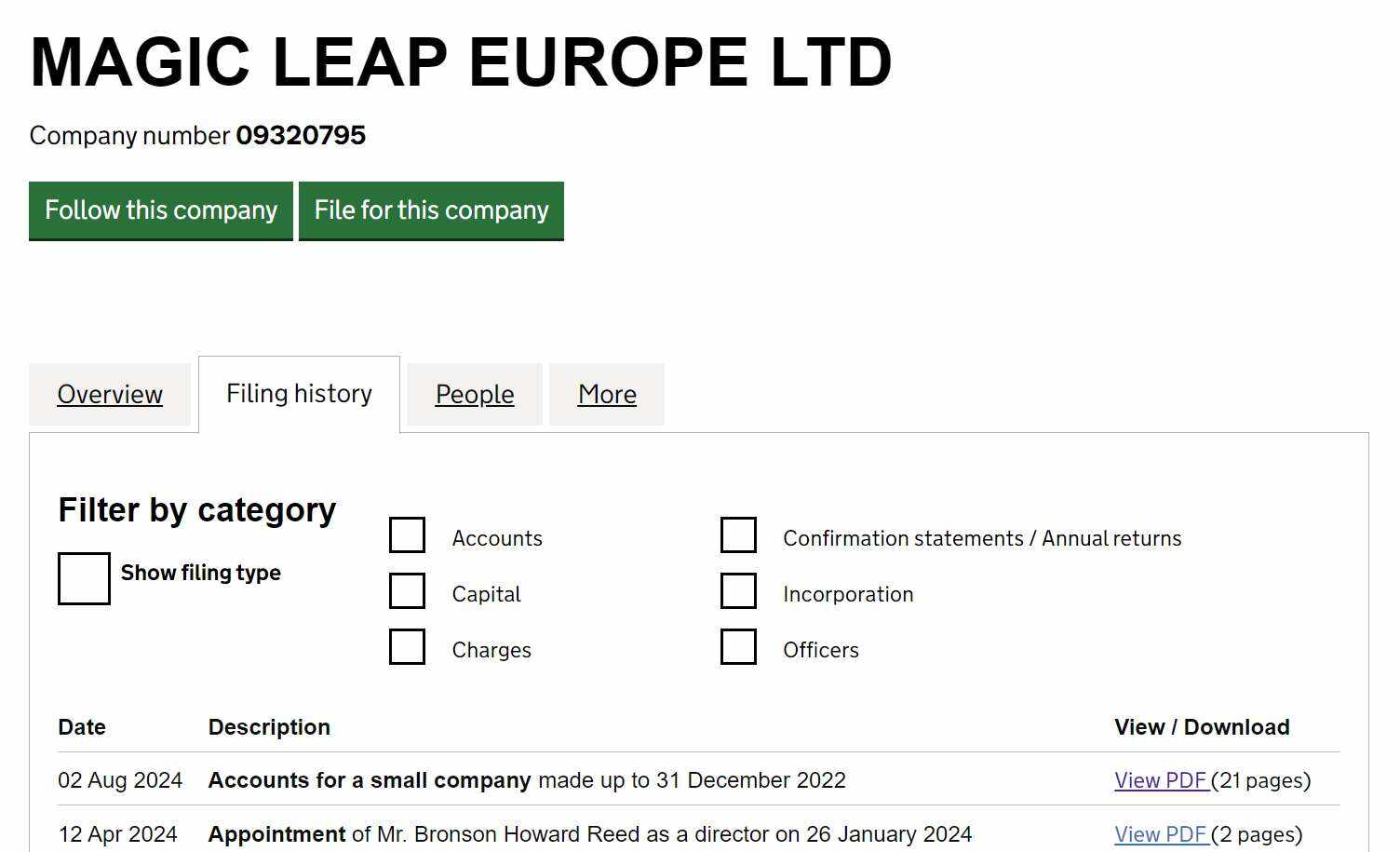1400x852 pixels.
Task: Click the Show filing type label
Action: [200, 573]
